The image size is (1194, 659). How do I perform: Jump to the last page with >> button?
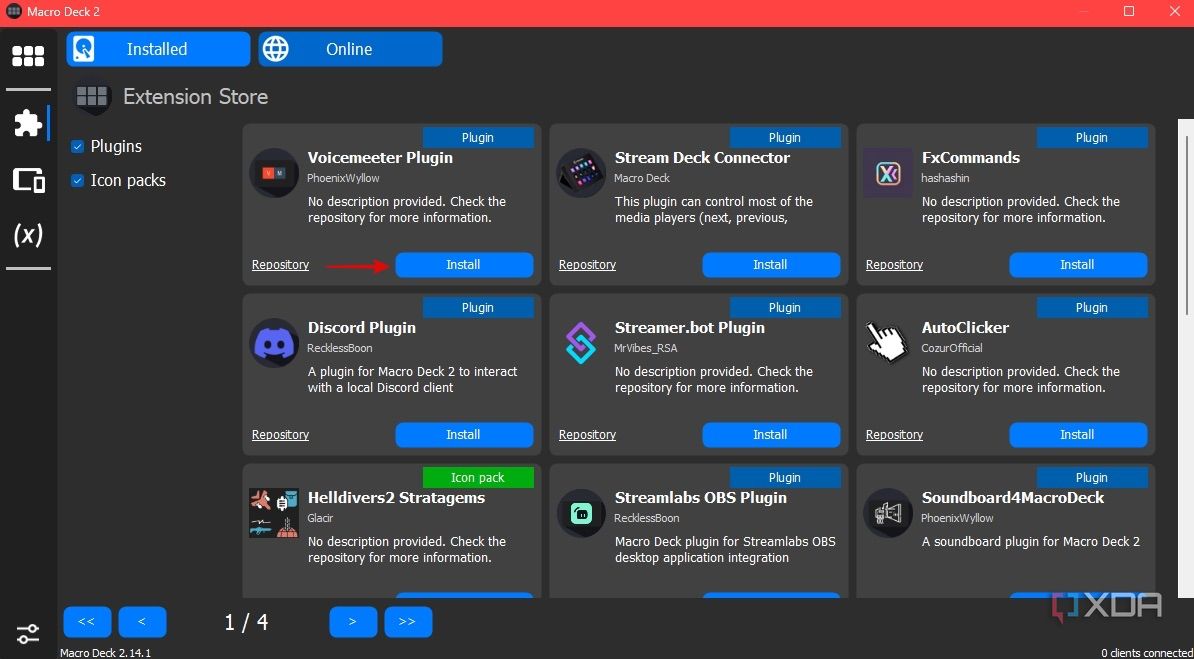pos(408,621)
